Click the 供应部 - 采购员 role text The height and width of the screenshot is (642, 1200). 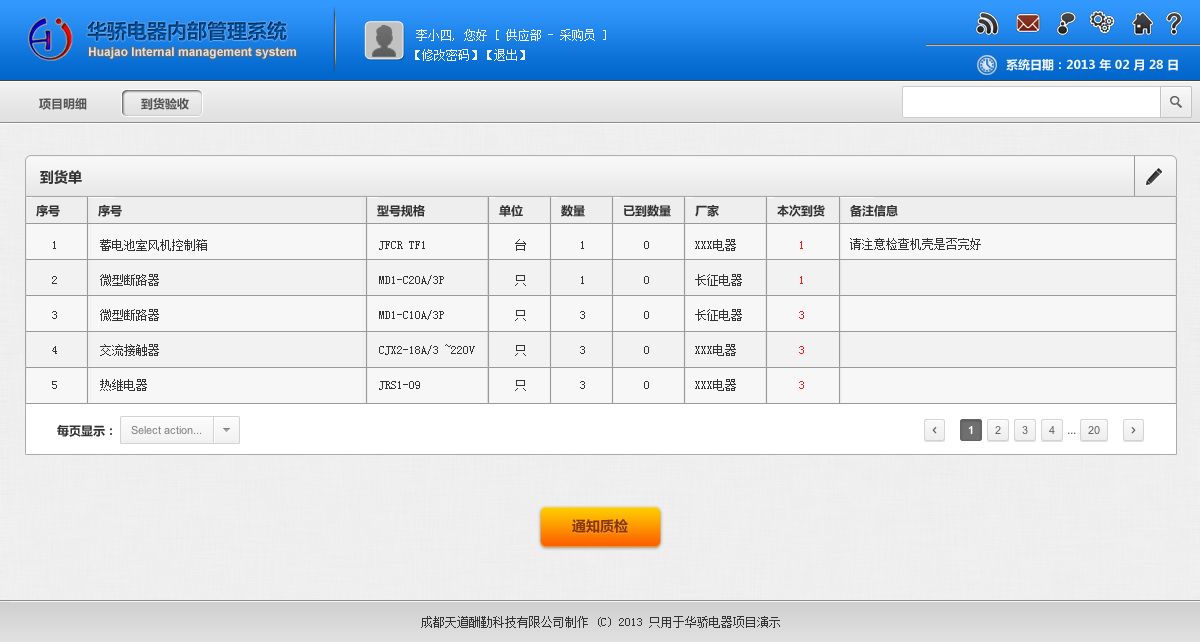(550, 35)
